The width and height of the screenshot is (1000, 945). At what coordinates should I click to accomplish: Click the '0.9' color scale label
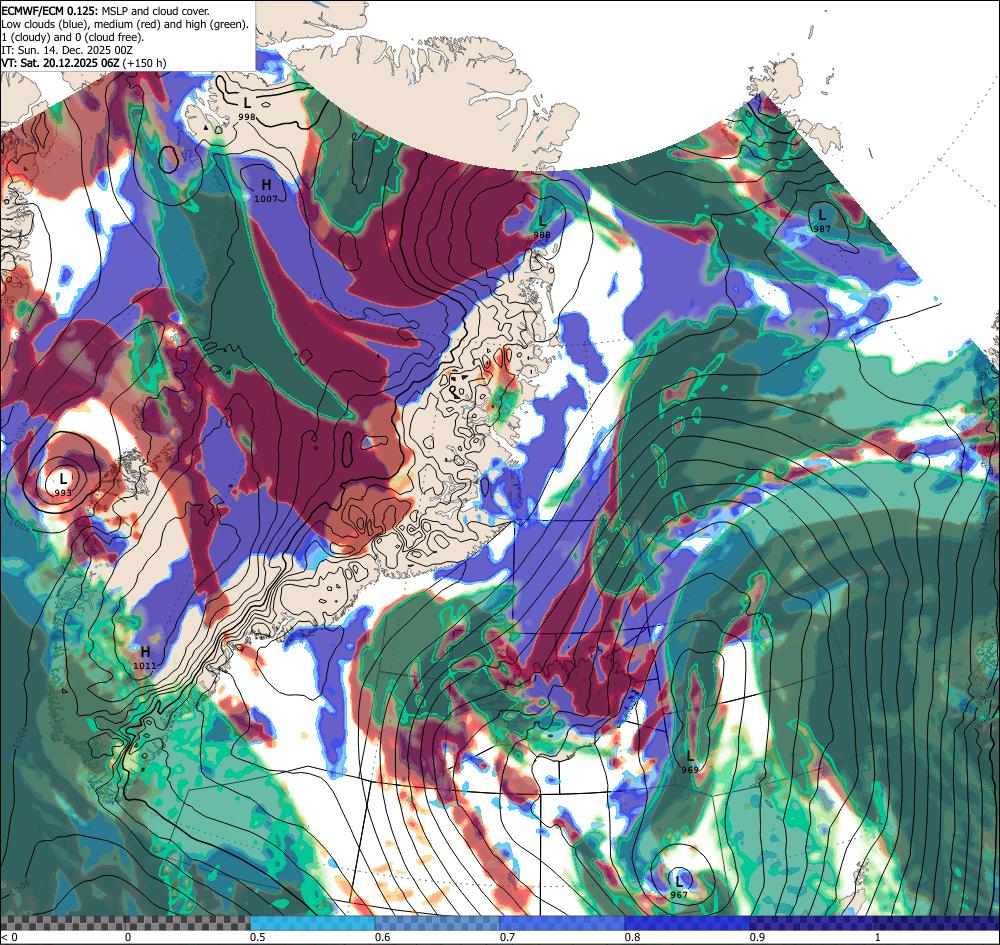click(x=758, y=937)
